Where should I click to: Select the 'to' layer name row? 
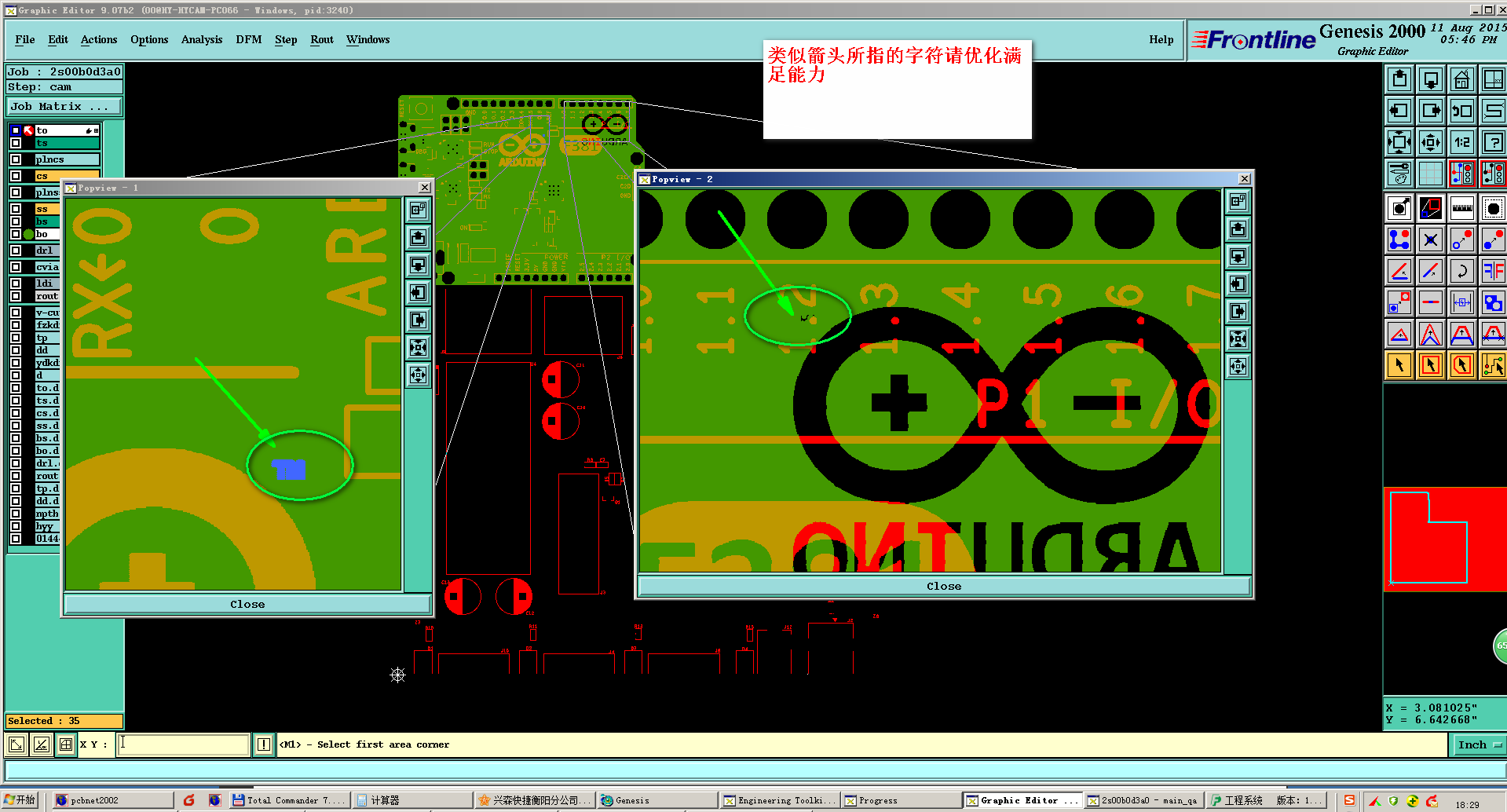[x=68, y=130]
